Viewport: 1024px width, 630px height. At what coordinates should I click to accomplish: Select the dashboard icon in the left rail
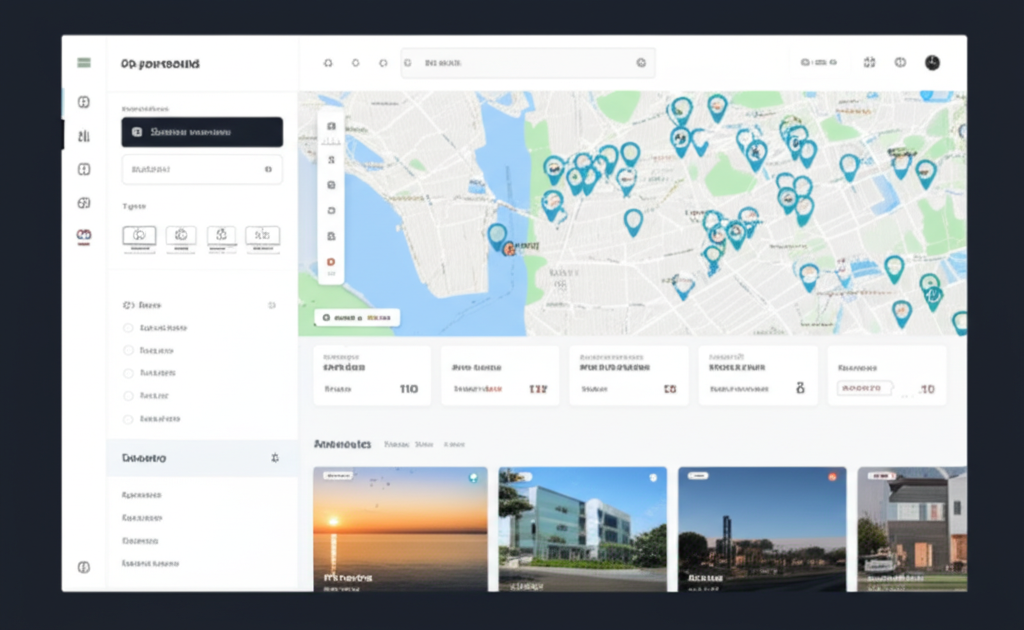84,101
